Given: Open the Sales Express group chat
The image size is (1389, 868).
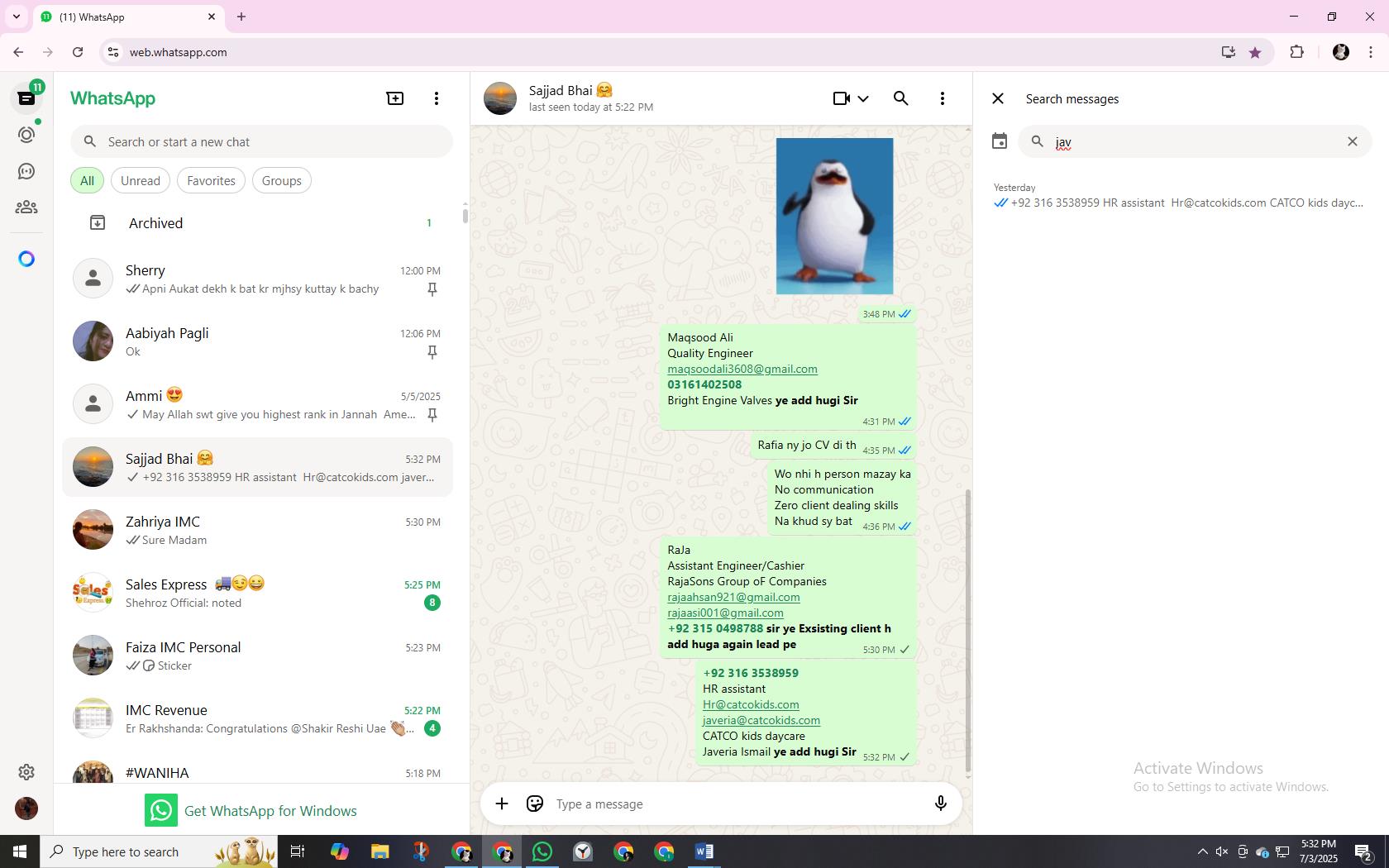Looking at the screenshot, I should coord(258,593).
